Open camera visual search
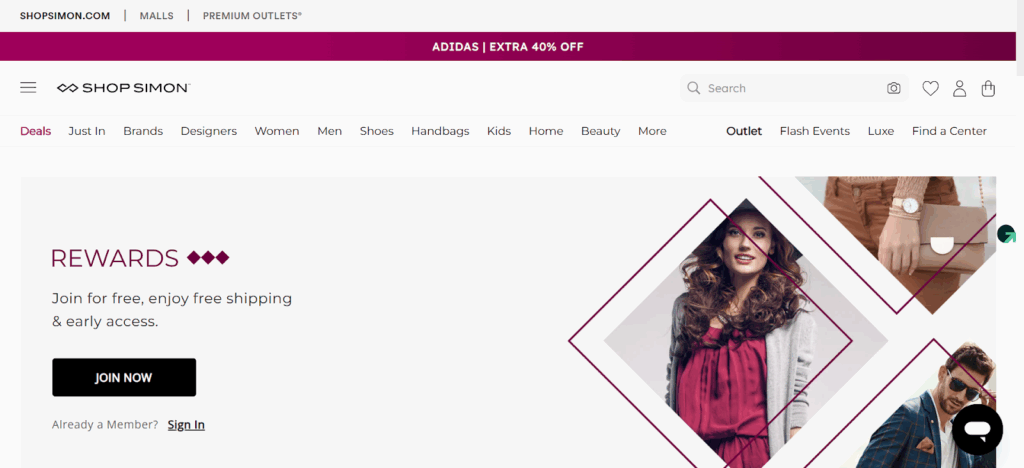The width and height of the screenshot is (1024, 468). click(894, 88)
